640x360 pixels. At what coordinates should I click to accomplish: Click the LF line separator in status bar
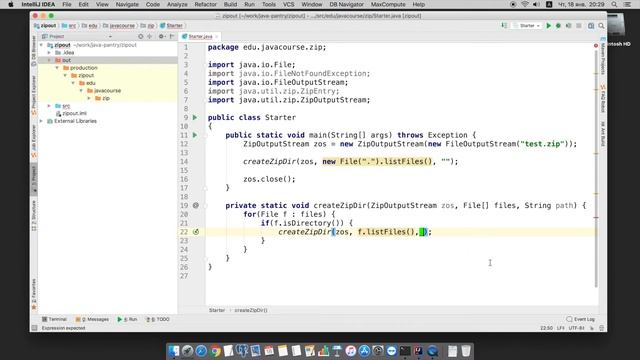point(560,328)
